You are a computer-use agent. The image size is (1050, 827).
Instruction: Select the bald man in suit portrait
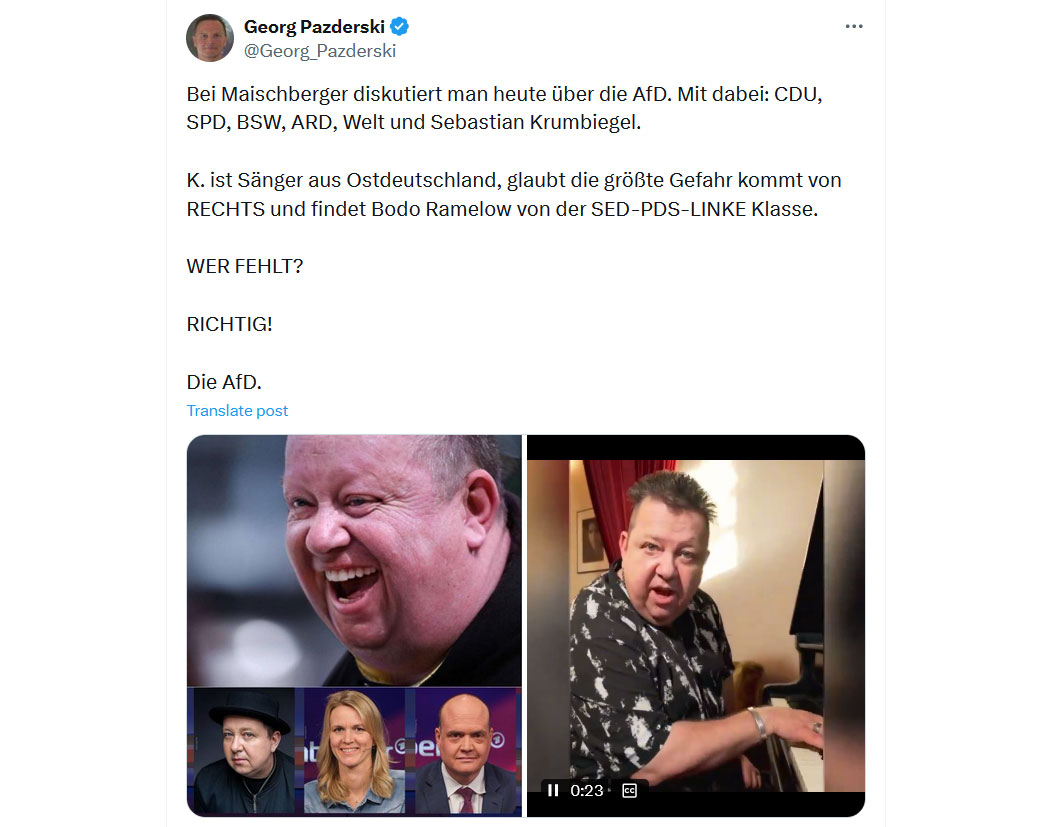pos(467,751)
